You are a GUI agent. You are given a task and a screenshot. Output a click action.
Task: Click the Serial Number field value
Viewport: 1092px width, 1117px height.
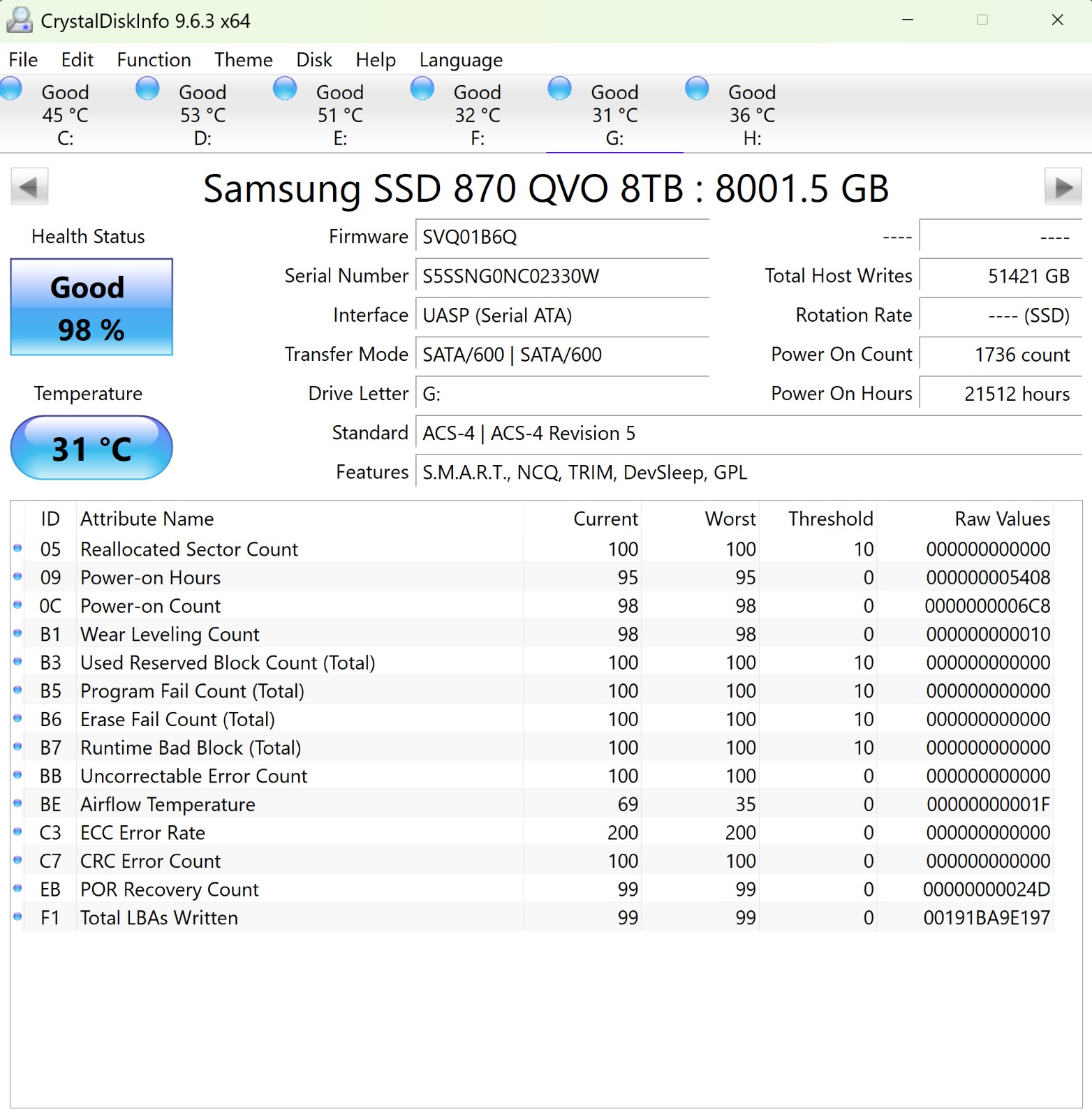[x=562, y=276]
